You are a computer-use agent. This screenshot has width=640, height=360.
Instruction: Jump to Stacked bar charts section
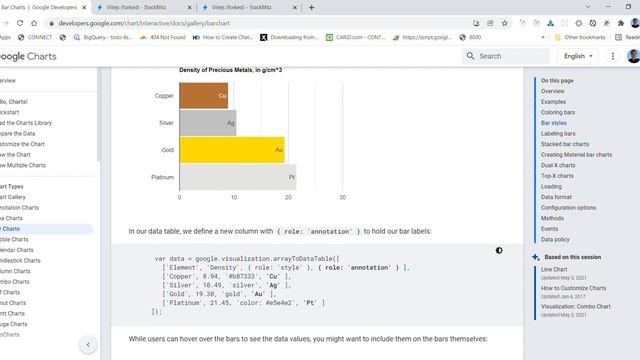(565, 144)
